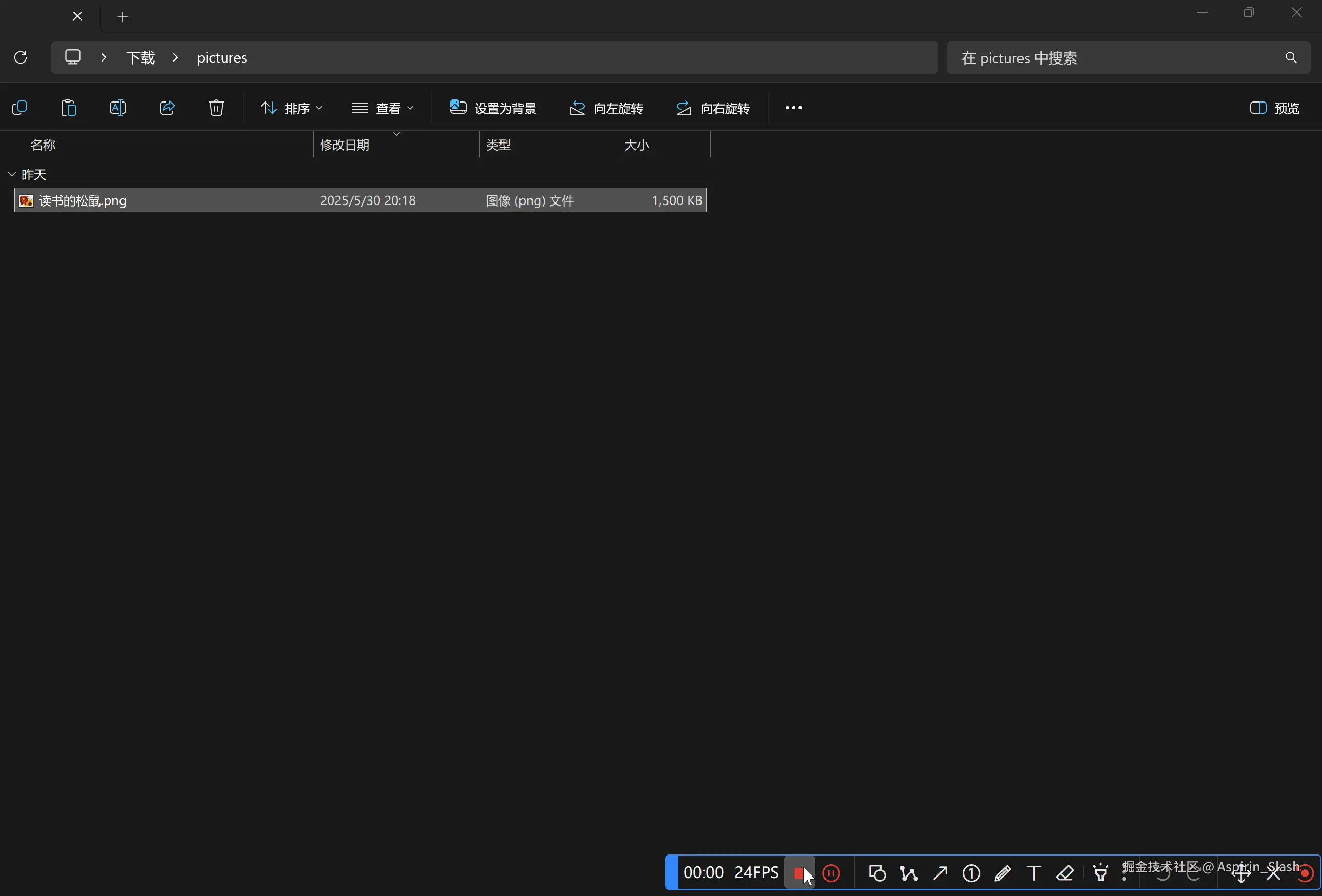Pause the screen recording
Viewport: 1322px width, 896px height.
pyautogui.click(x=831, y=873)
